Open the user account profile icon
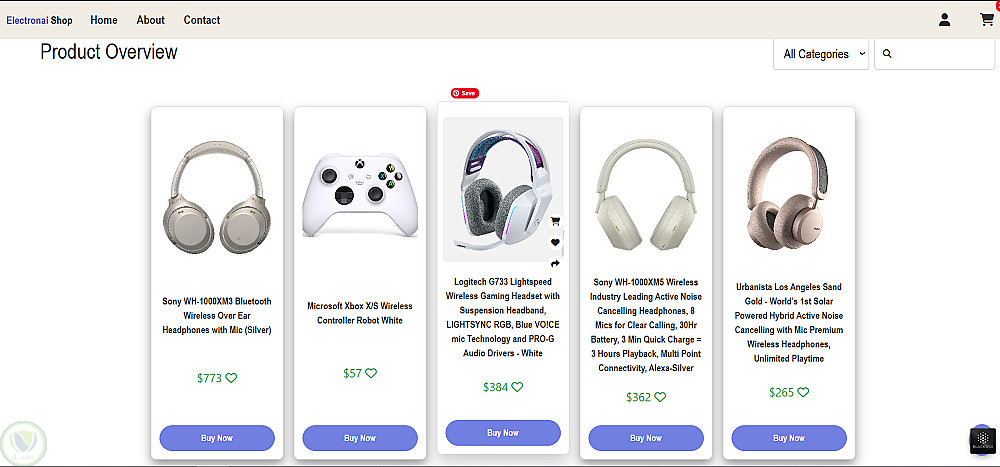The image size is (1000, 467). click(x=944, y=20)
